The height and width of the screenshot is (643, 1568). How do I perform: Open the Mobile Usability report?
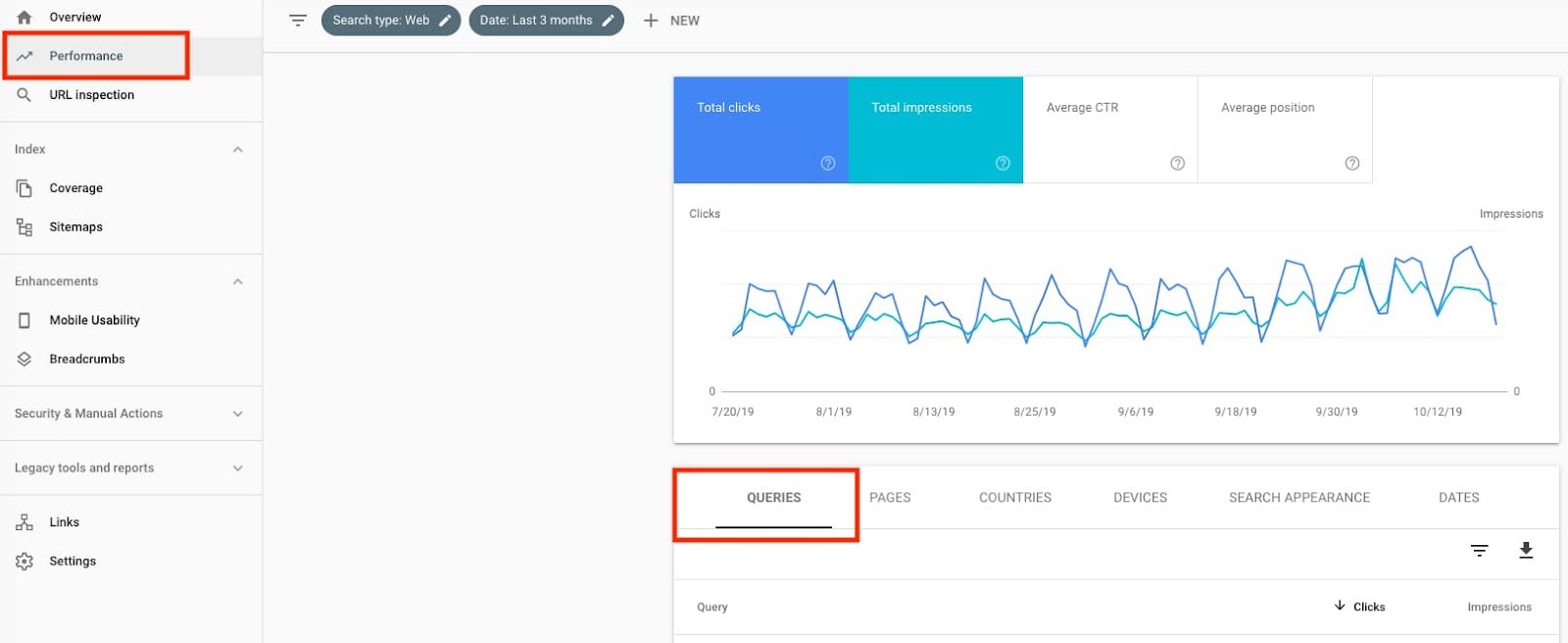click(x=94, y=321)
